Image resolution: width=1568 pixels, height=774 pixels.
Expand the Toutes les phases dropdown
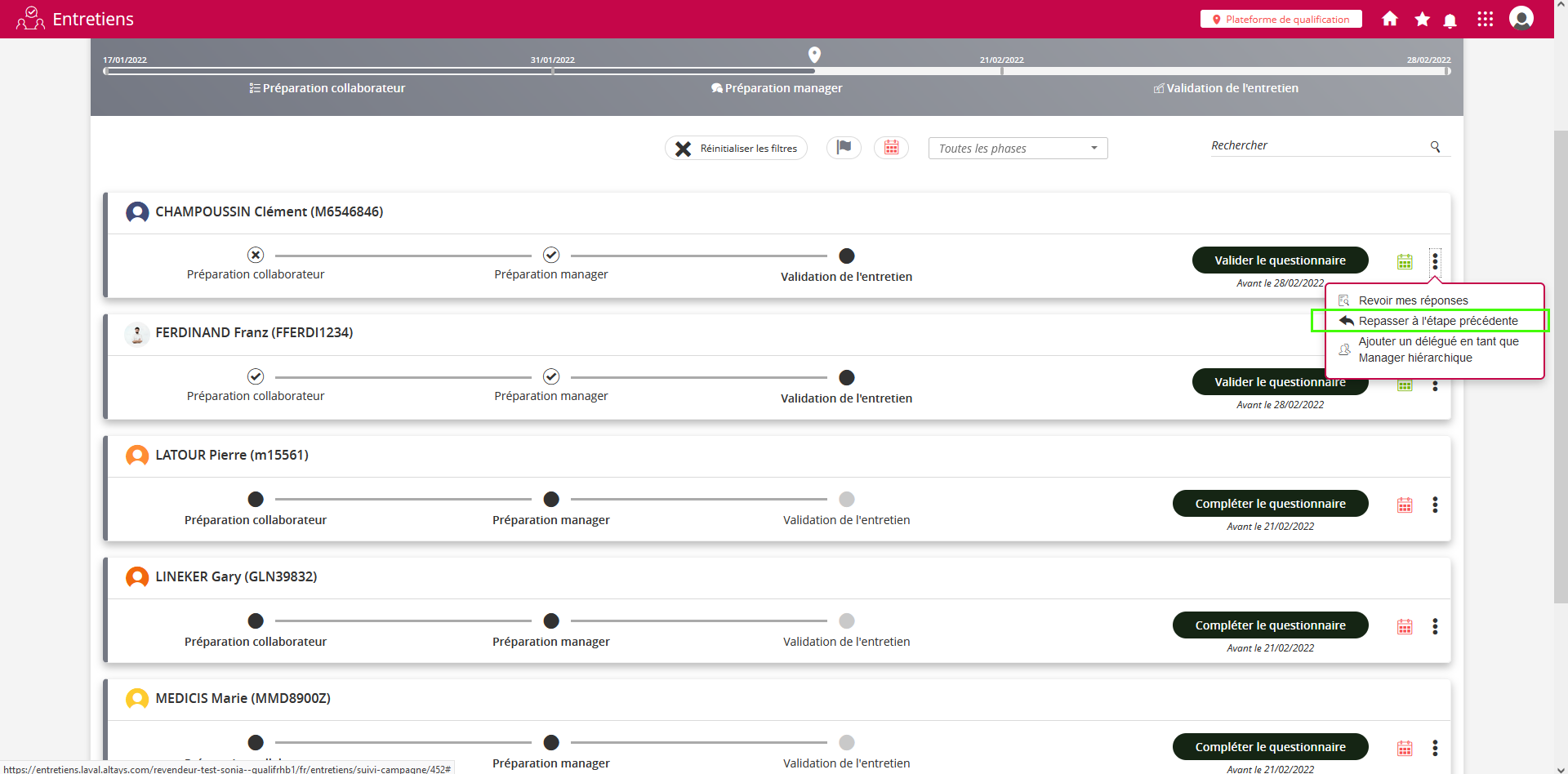1018,149
